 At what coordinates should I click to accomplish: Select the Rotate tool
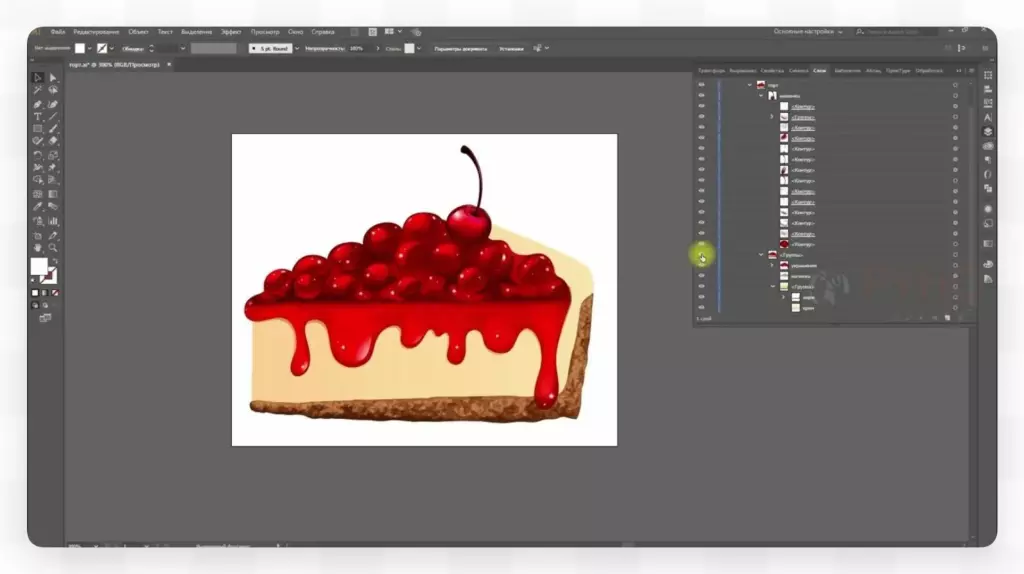(37, 155)
